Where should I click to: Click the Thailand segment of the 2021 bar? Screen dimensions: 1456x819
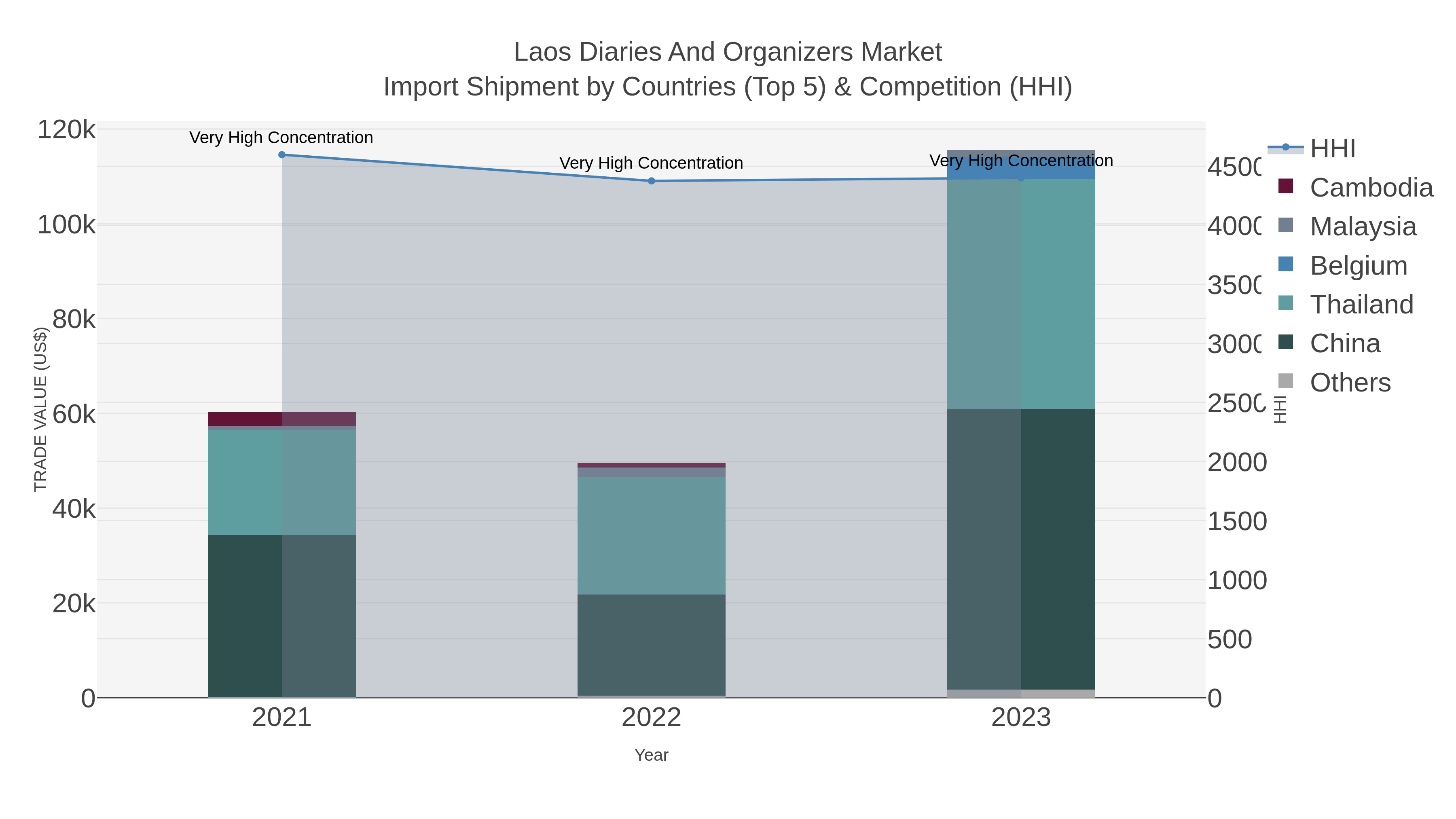point(282,483)
